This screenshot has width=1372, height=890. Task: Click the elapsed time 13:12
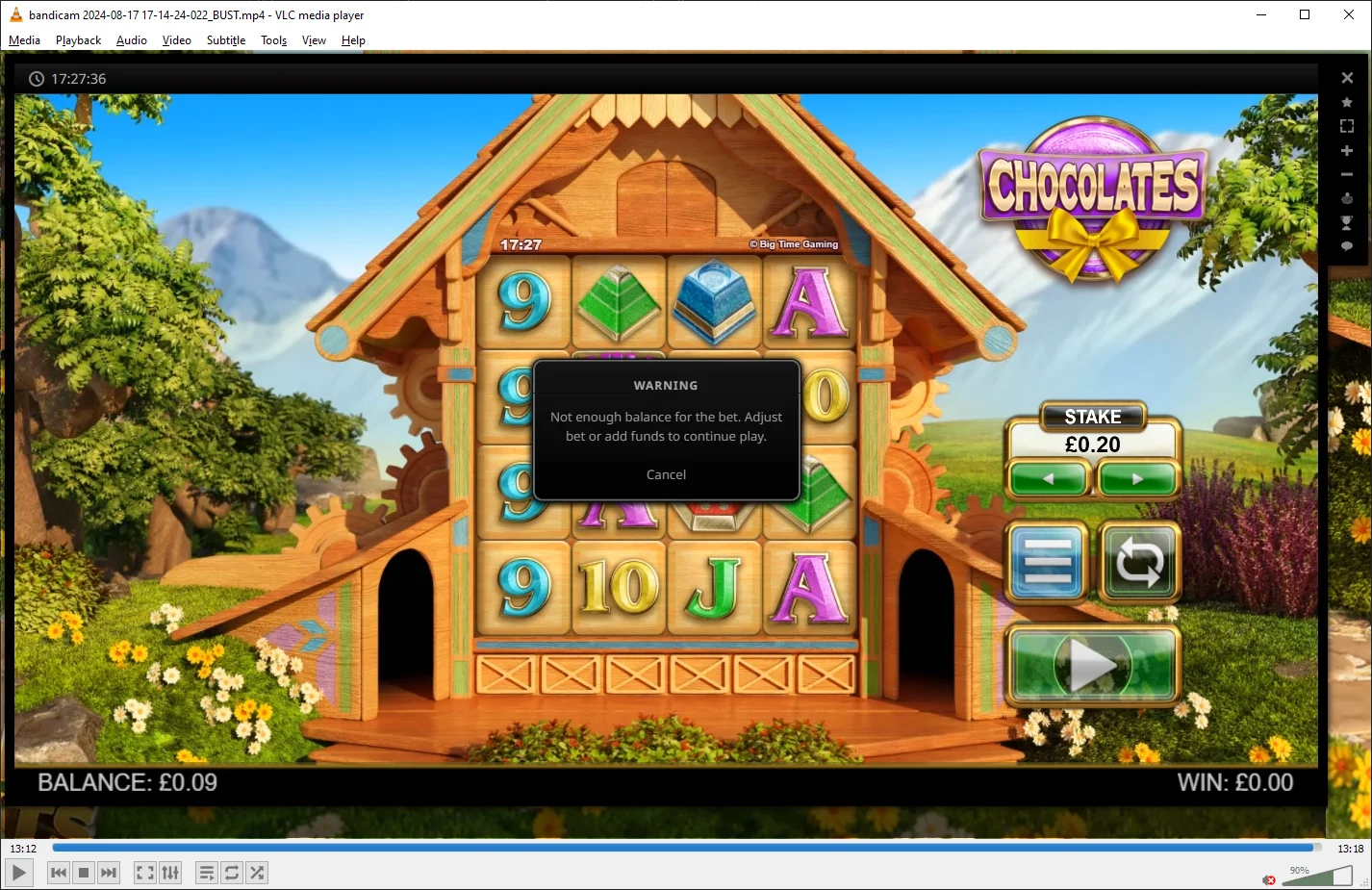coord(23,849)
